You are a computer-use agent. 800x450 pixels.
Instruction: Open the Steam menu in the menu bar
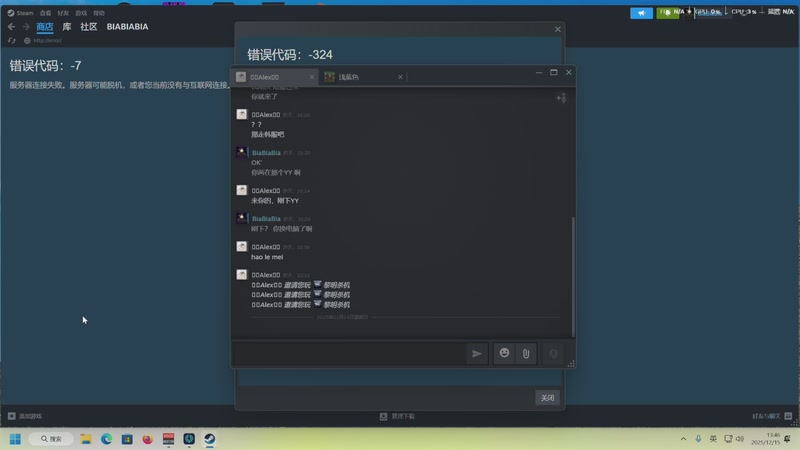(x=20, y=13)
